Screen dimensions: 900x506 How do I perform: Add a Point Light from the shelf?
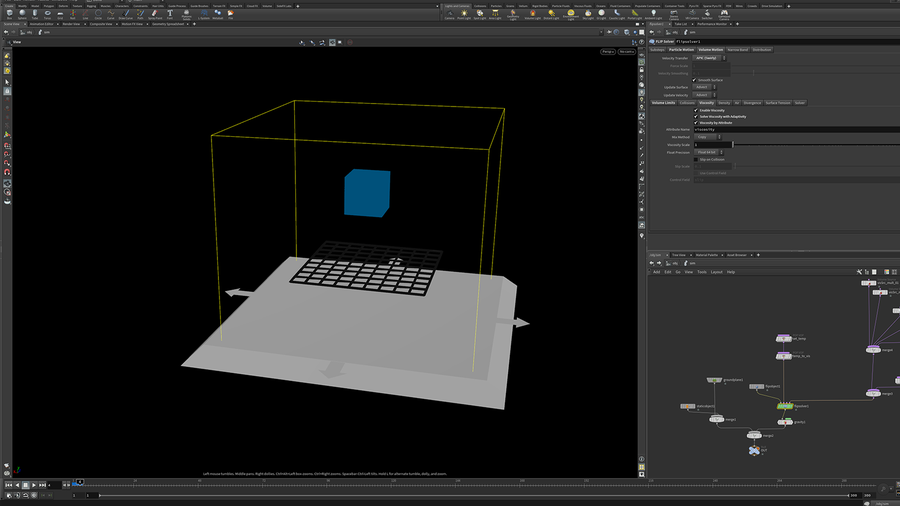[464, 14]
